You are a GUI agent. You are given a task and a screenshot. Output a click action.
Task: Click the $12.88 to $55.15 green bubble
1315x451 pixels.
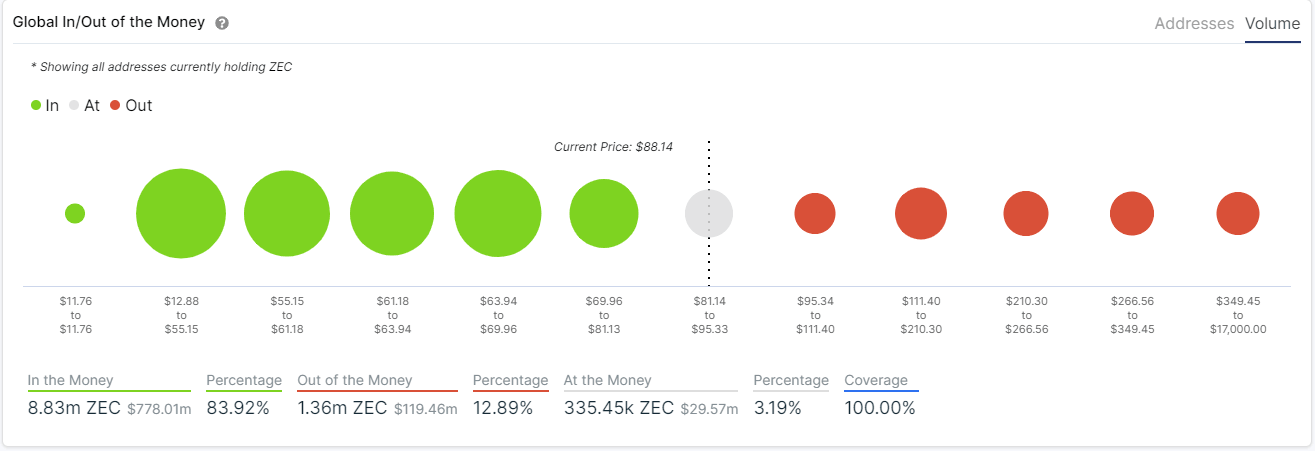coord(181,213)
